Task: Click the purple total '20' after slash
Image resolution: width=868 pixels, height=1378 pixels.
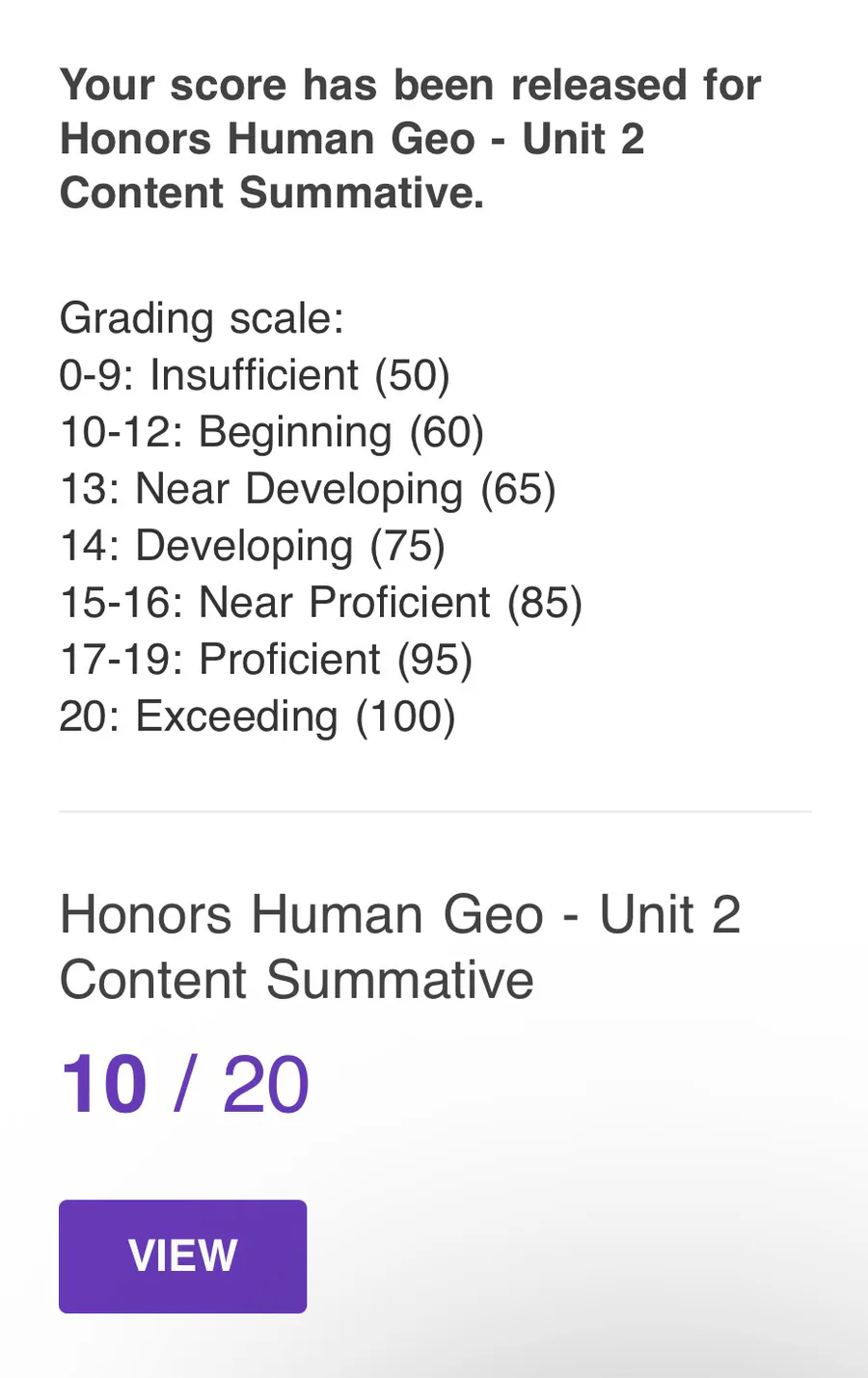Action: pyautogui.click(x=265, y=1086)
